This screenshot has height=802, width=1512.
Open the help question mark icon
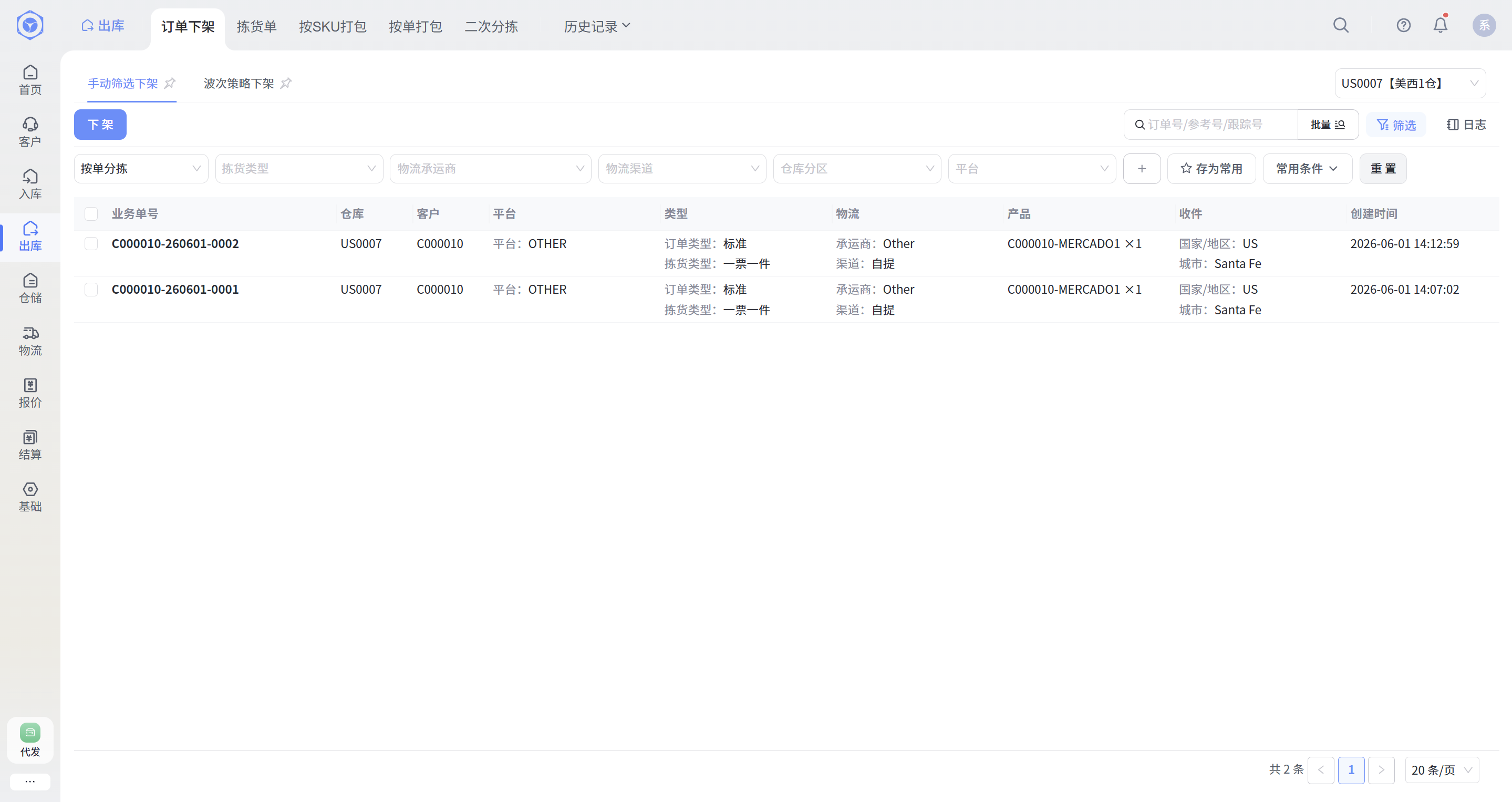1403,25
